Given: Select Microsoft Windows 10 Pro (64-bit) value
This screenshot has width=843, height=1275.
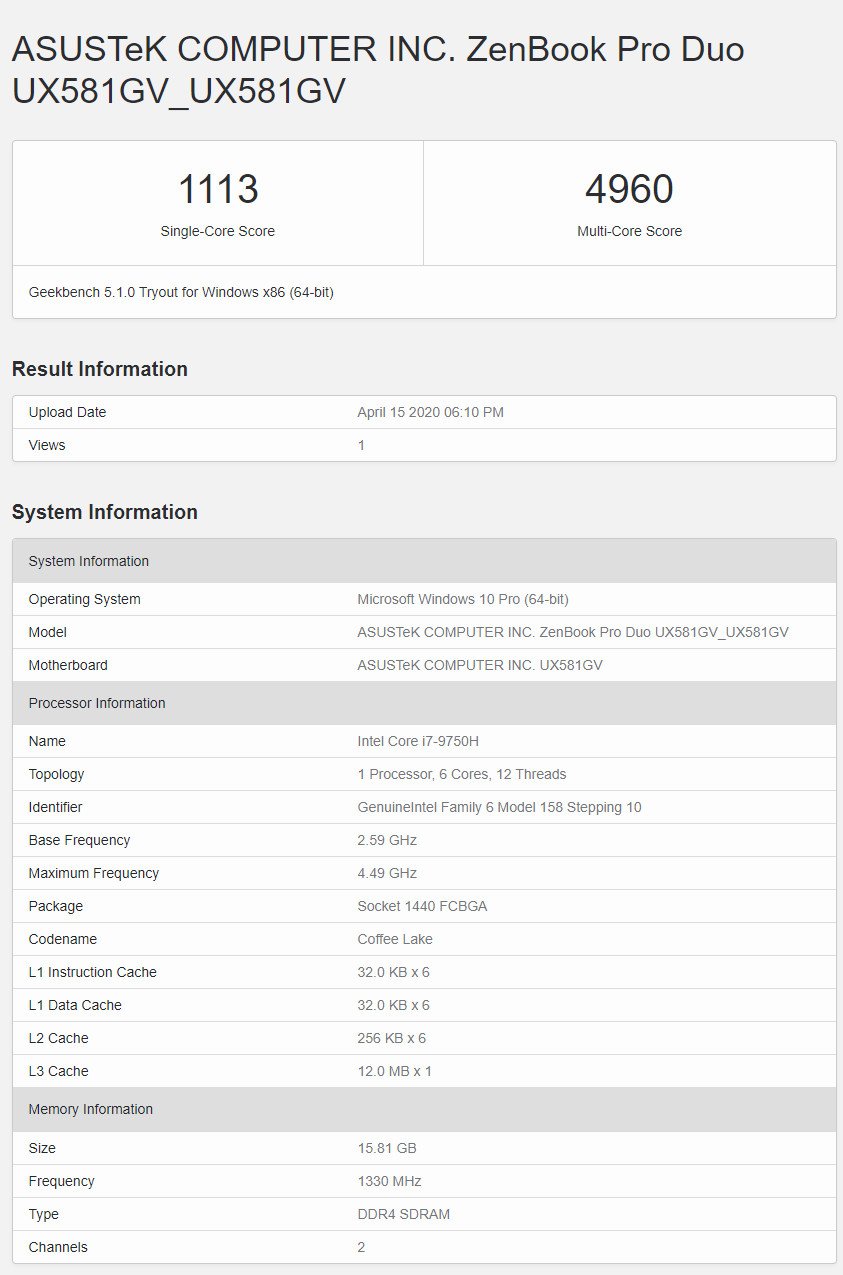Looking at the screenshot, I should point(463,599).
